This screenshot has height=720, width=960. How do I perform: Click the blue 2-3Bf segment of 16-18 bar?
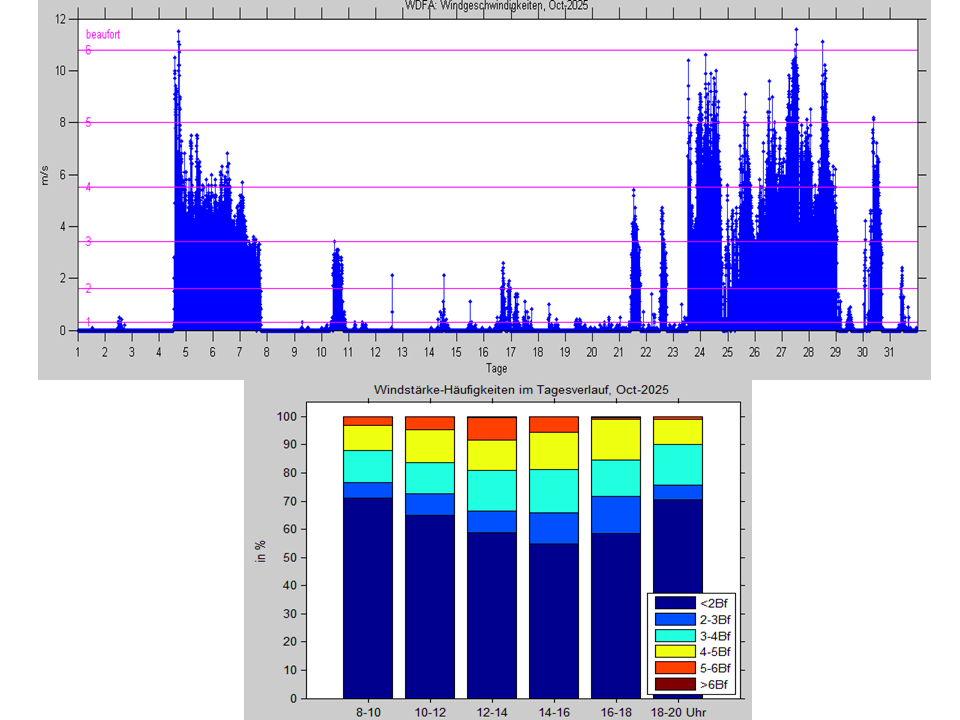pos(615,514)
